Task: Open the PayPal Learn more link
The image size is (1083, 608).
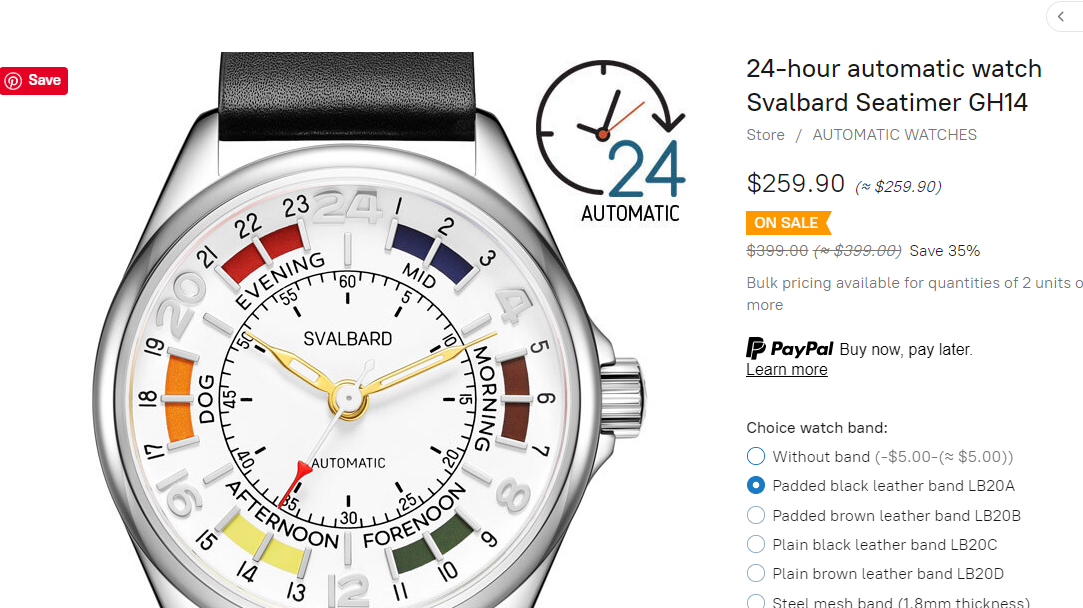Action: pos(787,370)
